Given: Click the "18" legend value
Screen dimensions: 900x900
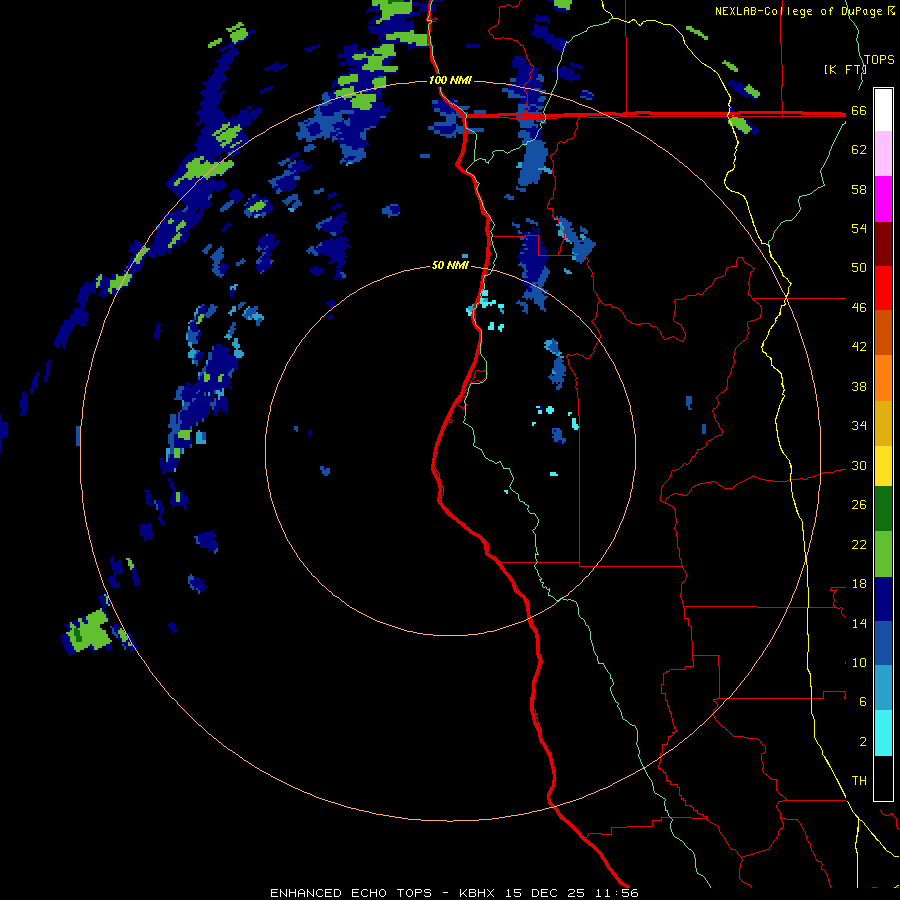Looking at the screenshot, I should 859,584.
